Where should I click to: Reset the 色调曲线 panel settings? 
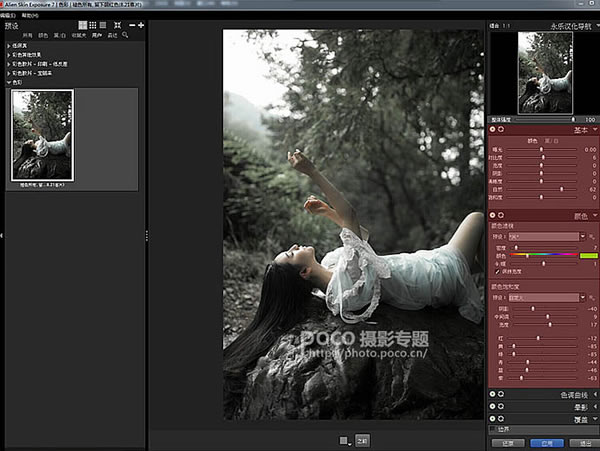(x=501, y=394)
